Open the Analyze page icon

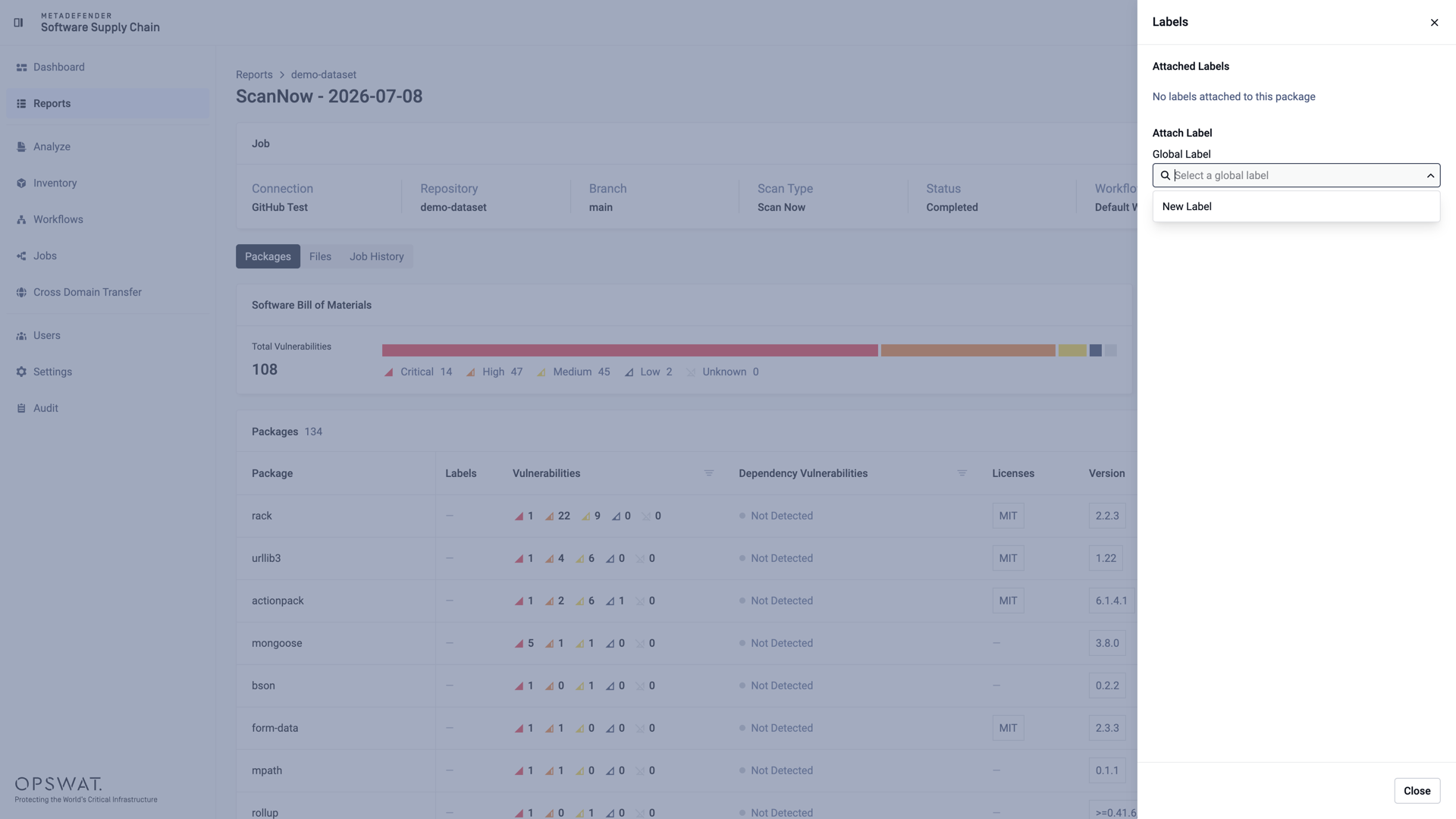pyautogui.click(x=21, y=147)
